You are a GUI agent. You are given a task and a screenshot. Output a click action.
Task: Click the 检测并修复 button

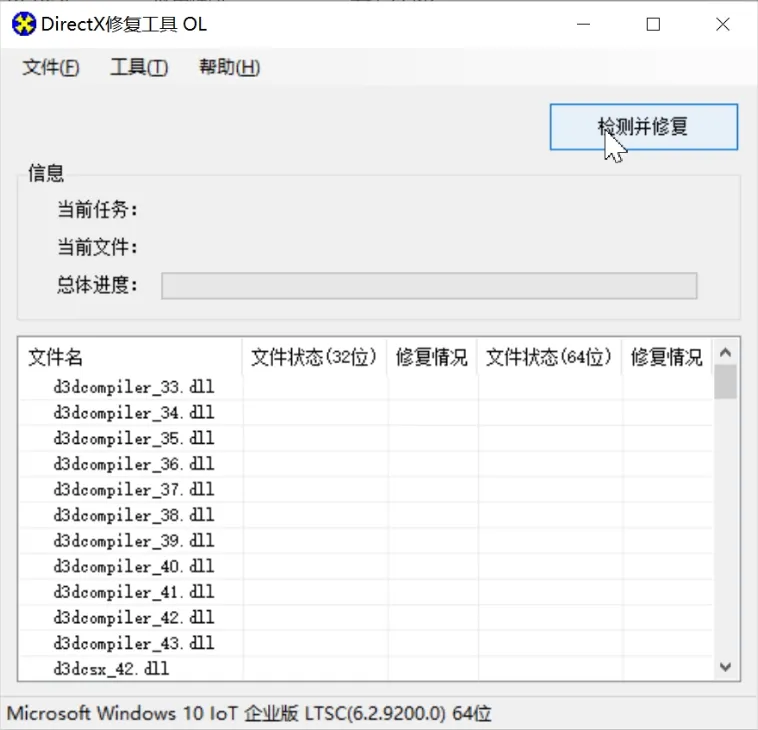(643, 127)
